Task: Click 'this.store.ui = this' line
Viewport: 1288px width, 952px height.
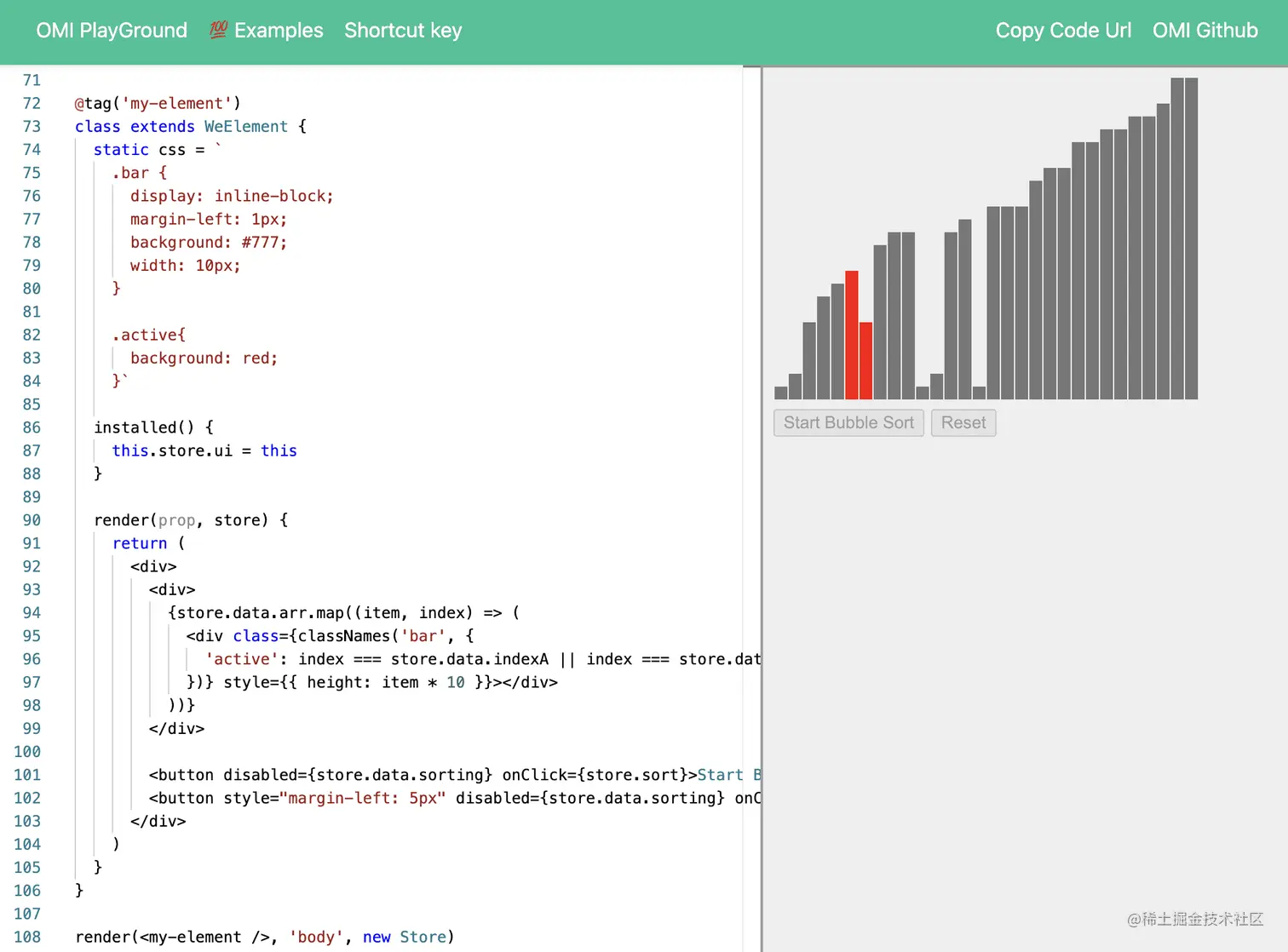Action: [x=204, y=450]
